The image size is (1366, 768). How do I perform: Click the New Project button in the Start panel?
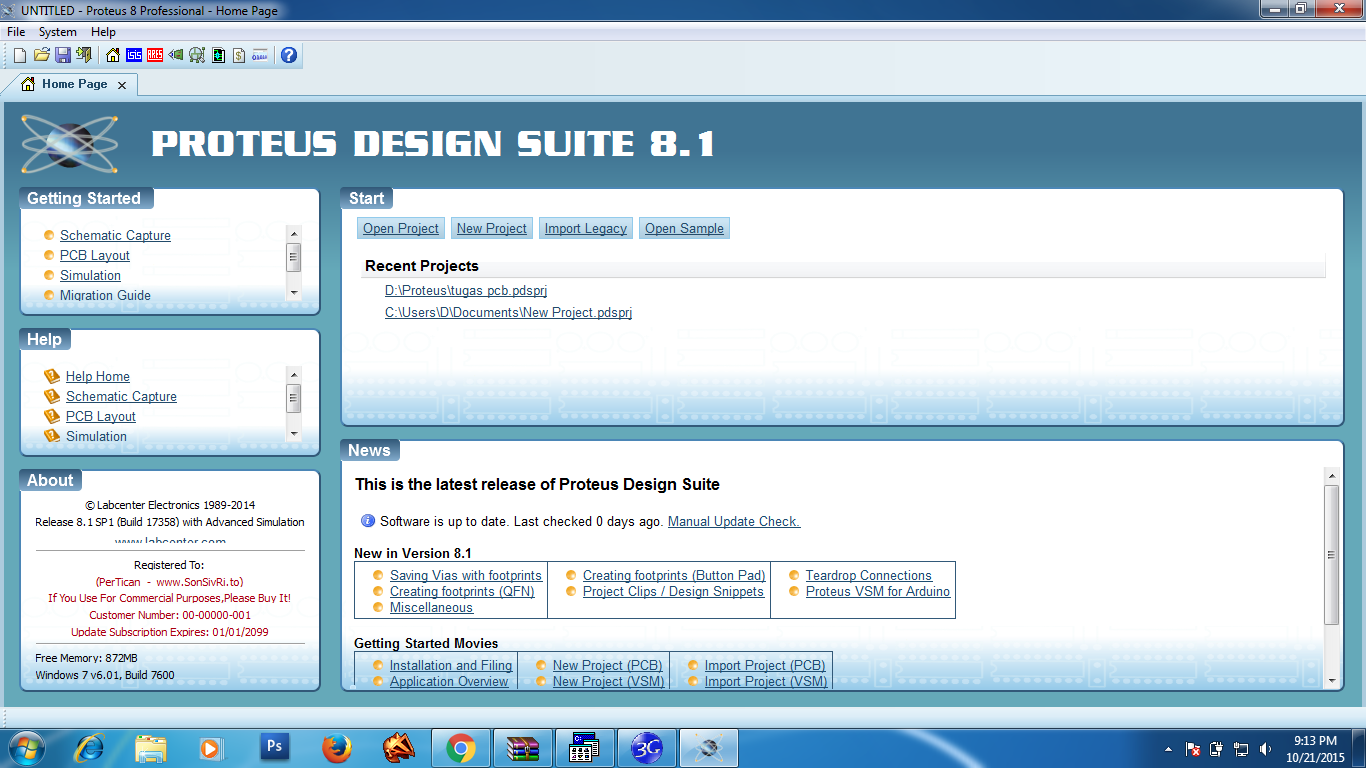492,228
